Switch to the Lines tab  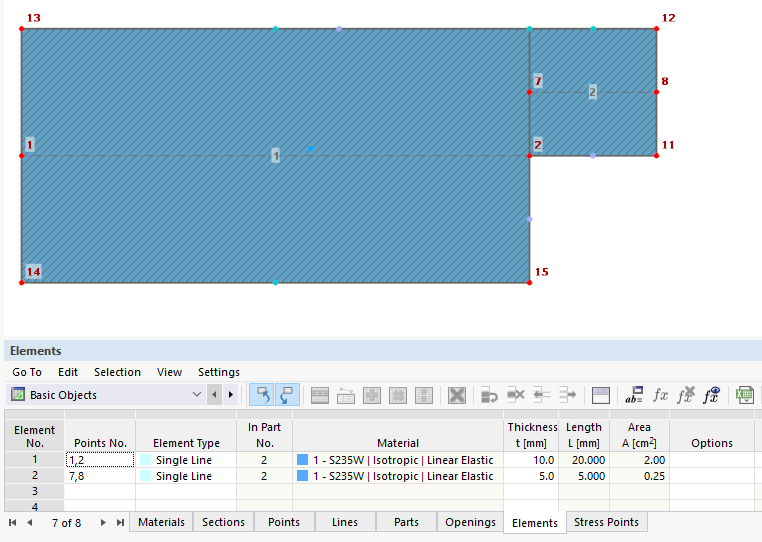coord(345,522)
